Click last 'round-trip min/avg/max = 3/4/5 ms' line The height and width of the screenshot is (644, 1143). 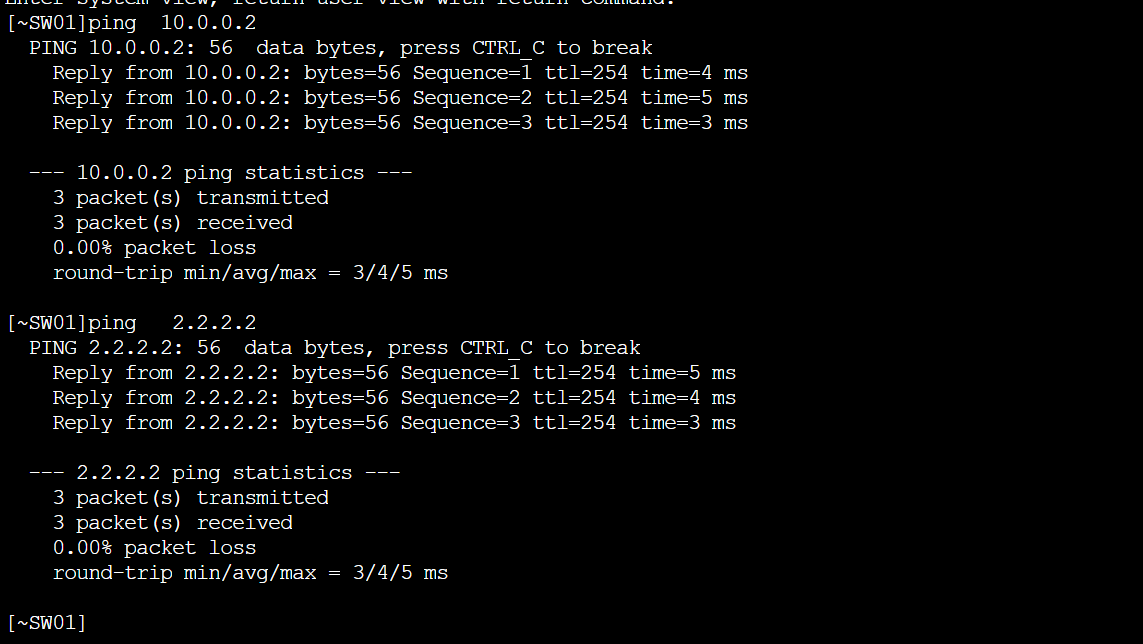(250, 573)
